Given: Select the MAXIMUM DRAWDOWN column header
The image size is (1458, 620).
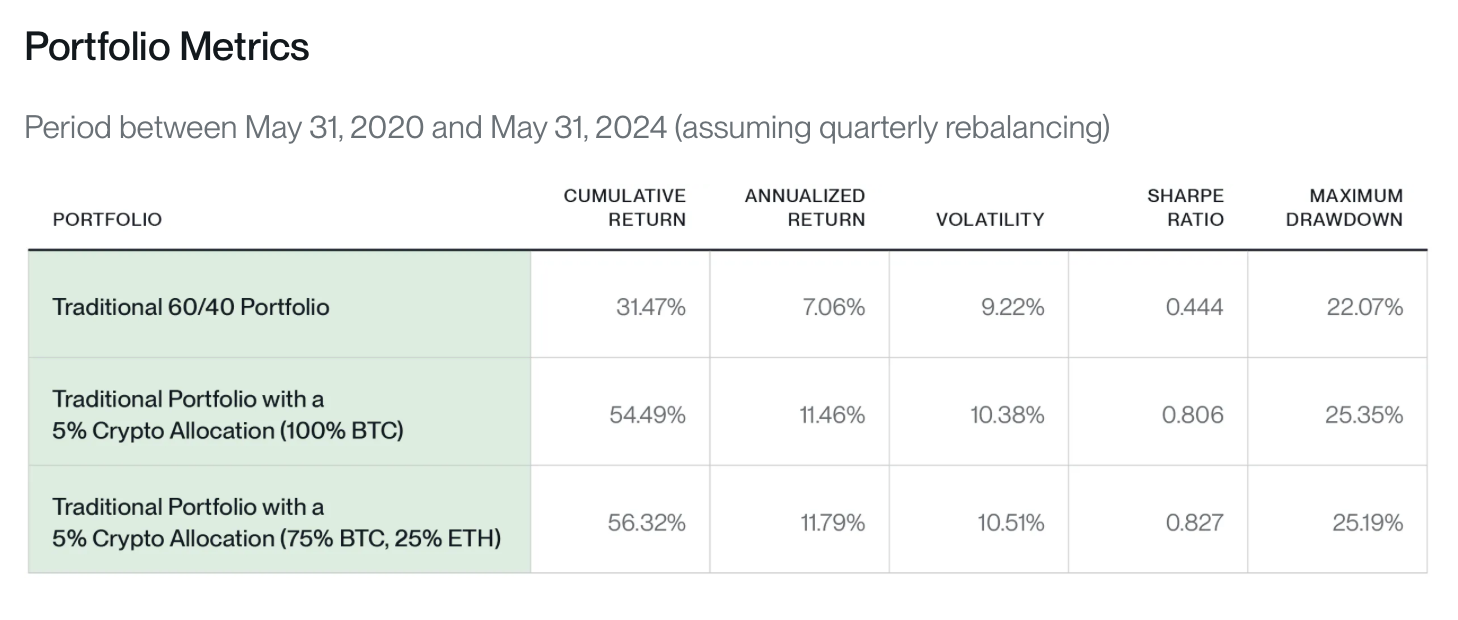Looking at the screenshot, I should pyautogui.click(x=1344, y=207).
